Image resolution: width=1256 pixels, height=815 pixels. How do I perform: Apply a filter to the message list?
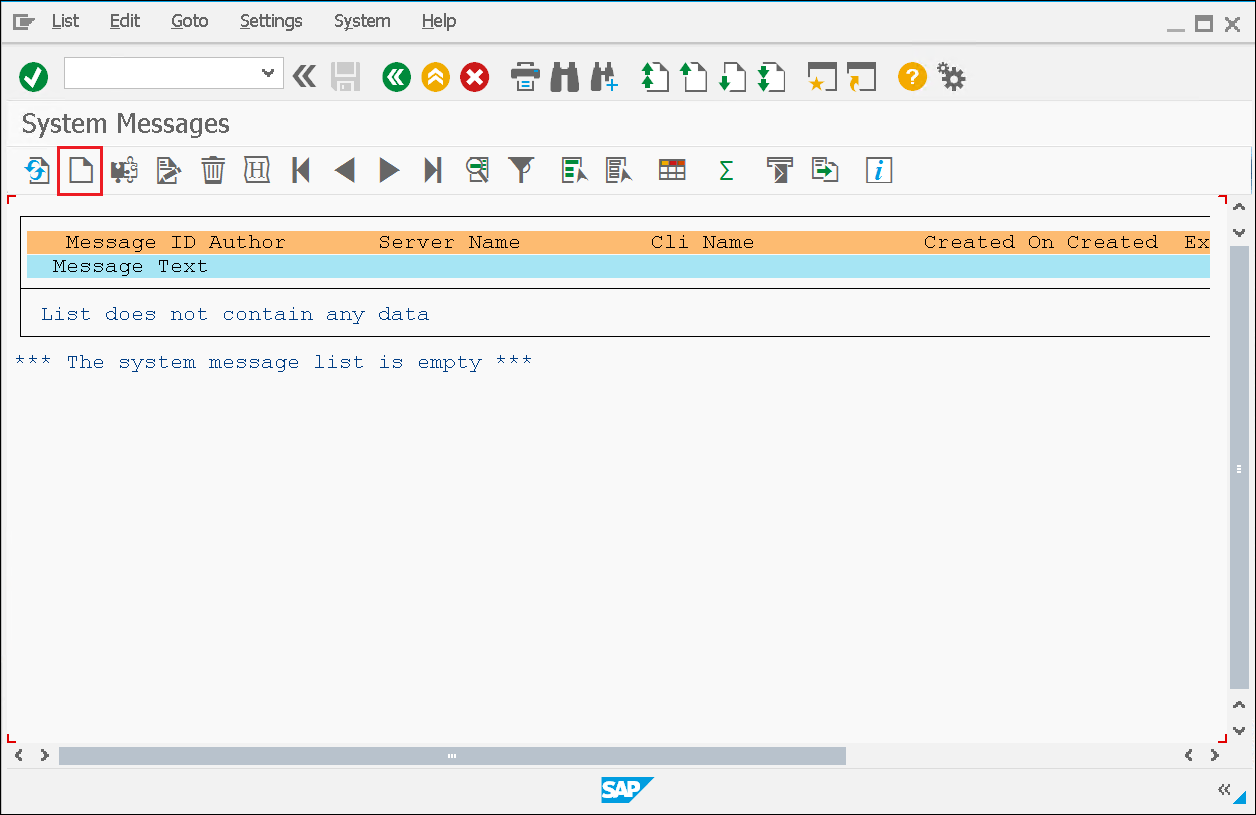[521, 170]
